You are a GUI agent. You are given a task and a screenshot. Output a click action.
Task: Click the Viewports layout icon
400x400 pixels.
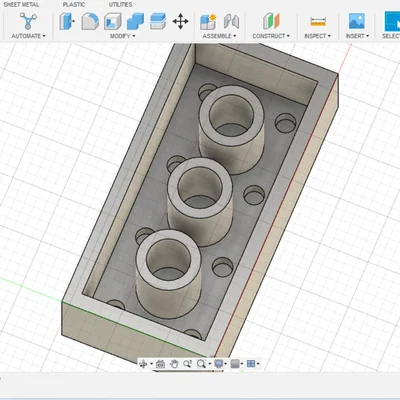point(251,364)
